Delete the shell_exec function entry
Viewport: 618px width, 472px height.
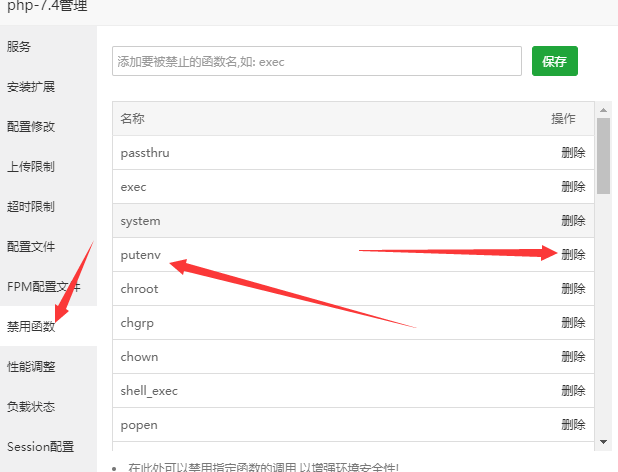pyautogui.click(x=573, y=390)
